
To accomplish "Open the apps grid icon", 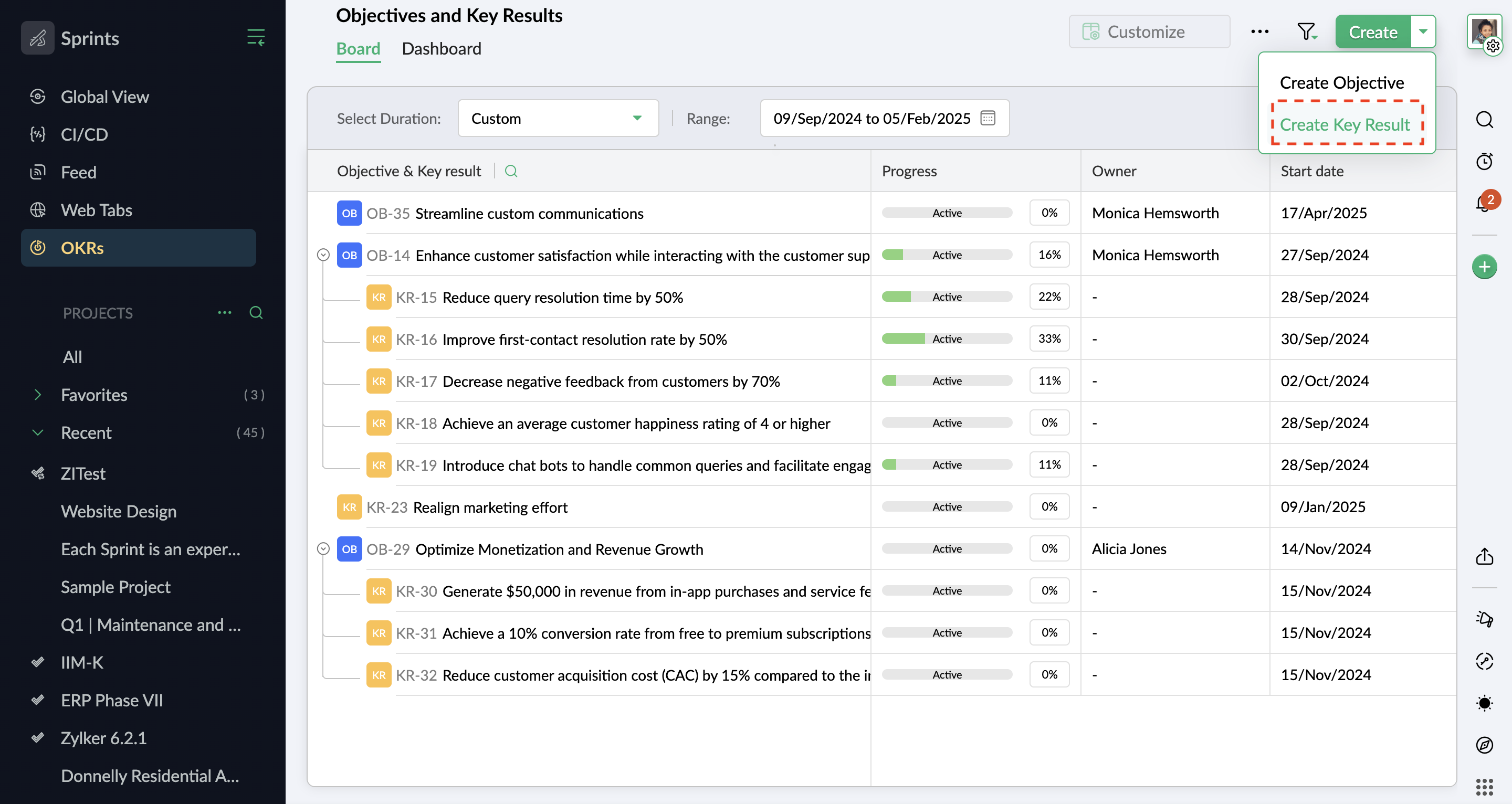I will (1484, 787).
